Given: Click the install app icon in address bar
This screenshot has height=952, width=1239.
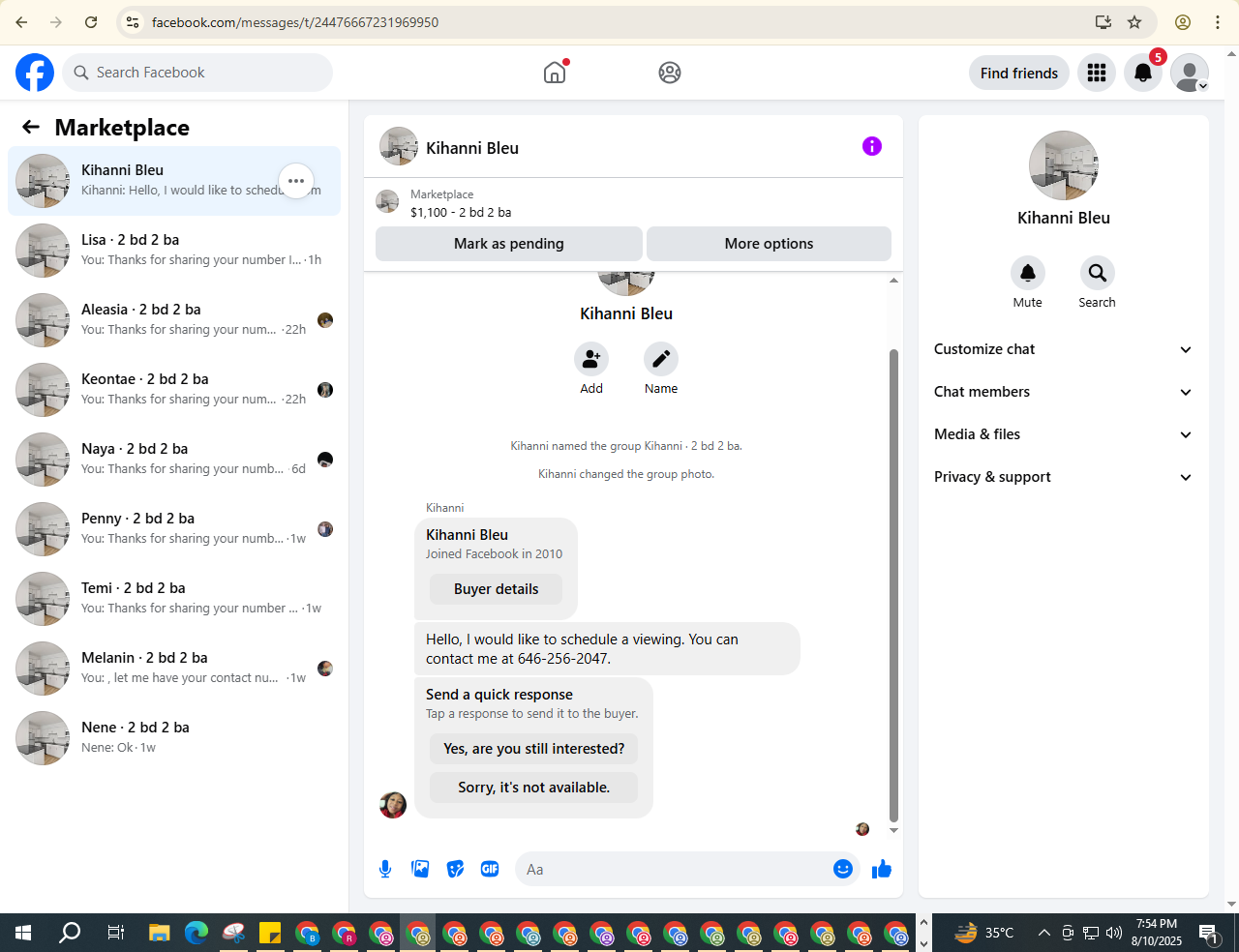Looking at the screenshot, I should coord(1103,22).
